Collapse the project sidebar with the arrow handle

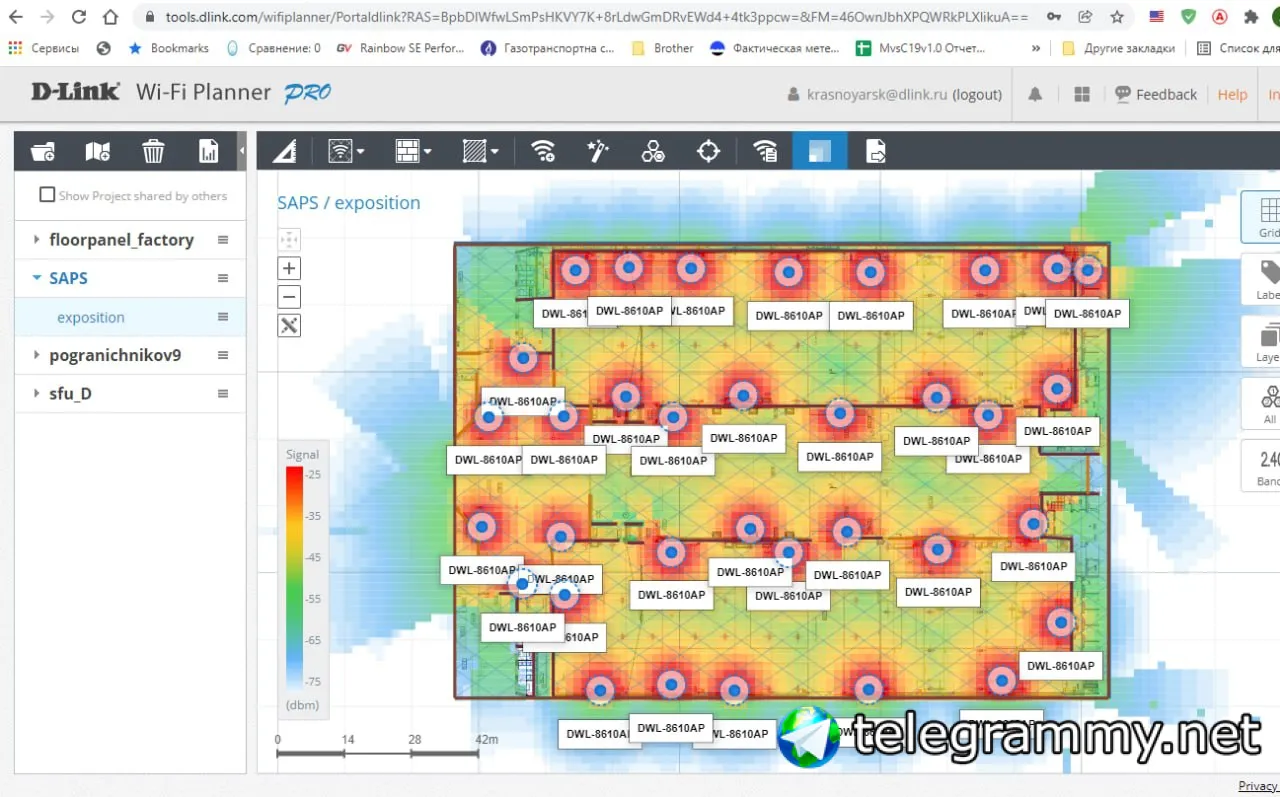pos(242,151)
